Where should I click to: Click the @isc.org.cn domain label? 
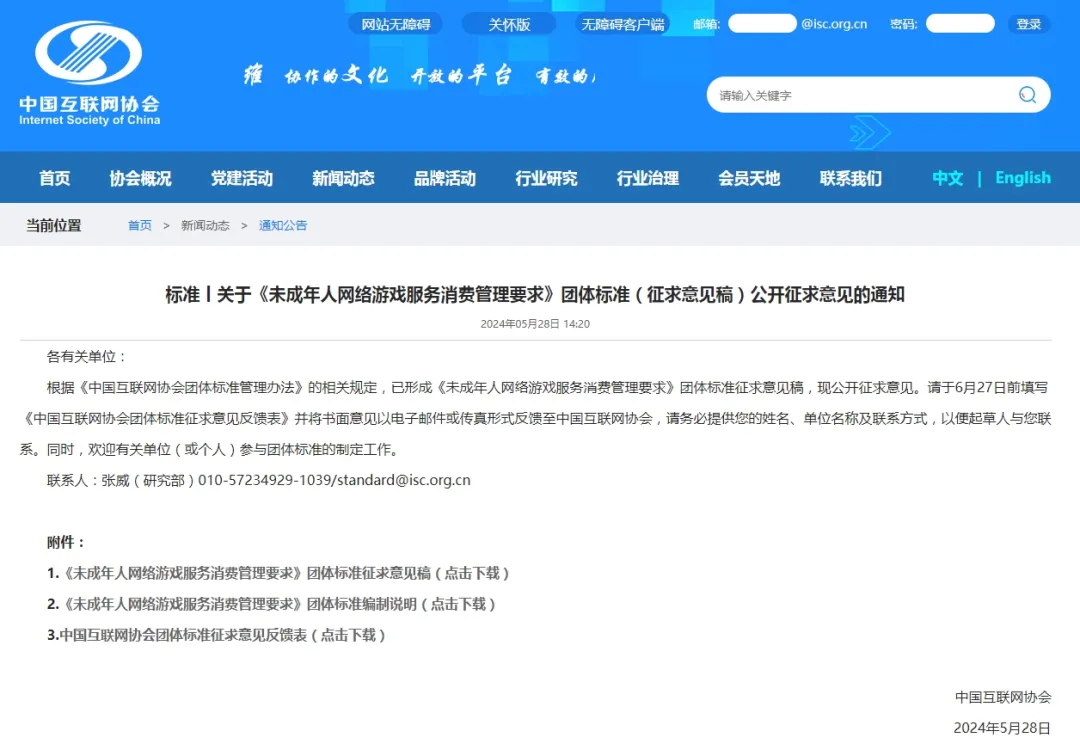pos(834,24)
